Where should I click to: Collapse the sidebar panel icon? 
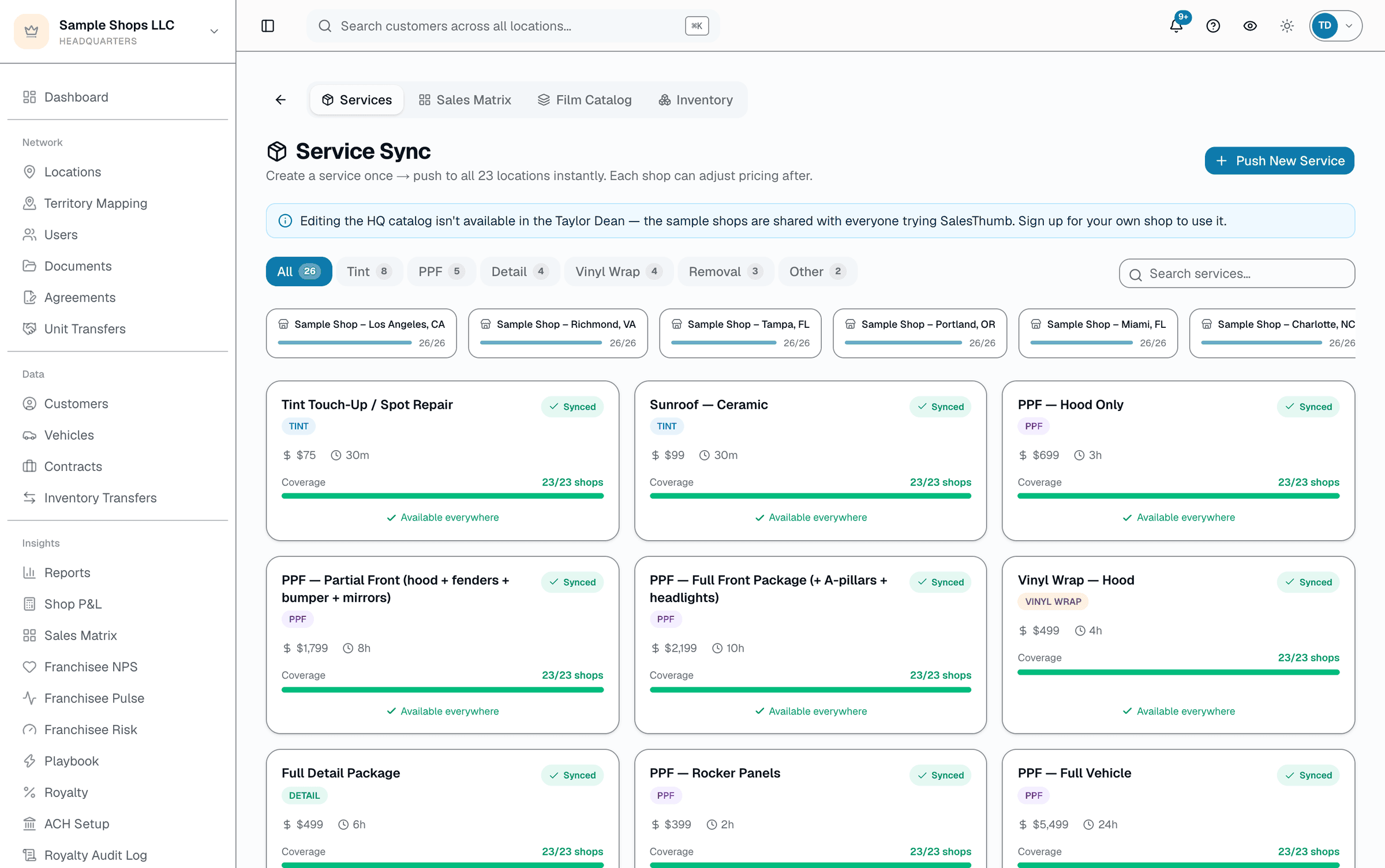click(x=268, y=26)
